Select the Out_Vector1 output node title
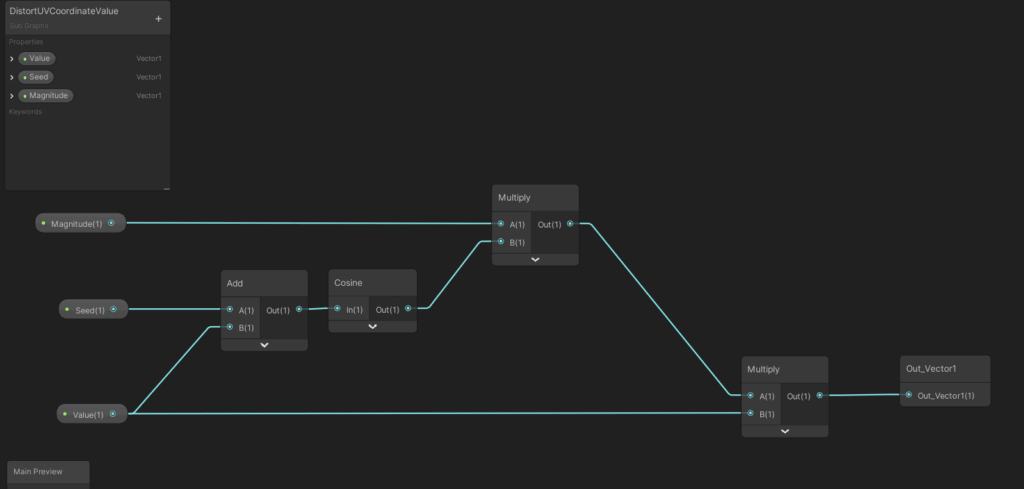 [x=931, y=369]
